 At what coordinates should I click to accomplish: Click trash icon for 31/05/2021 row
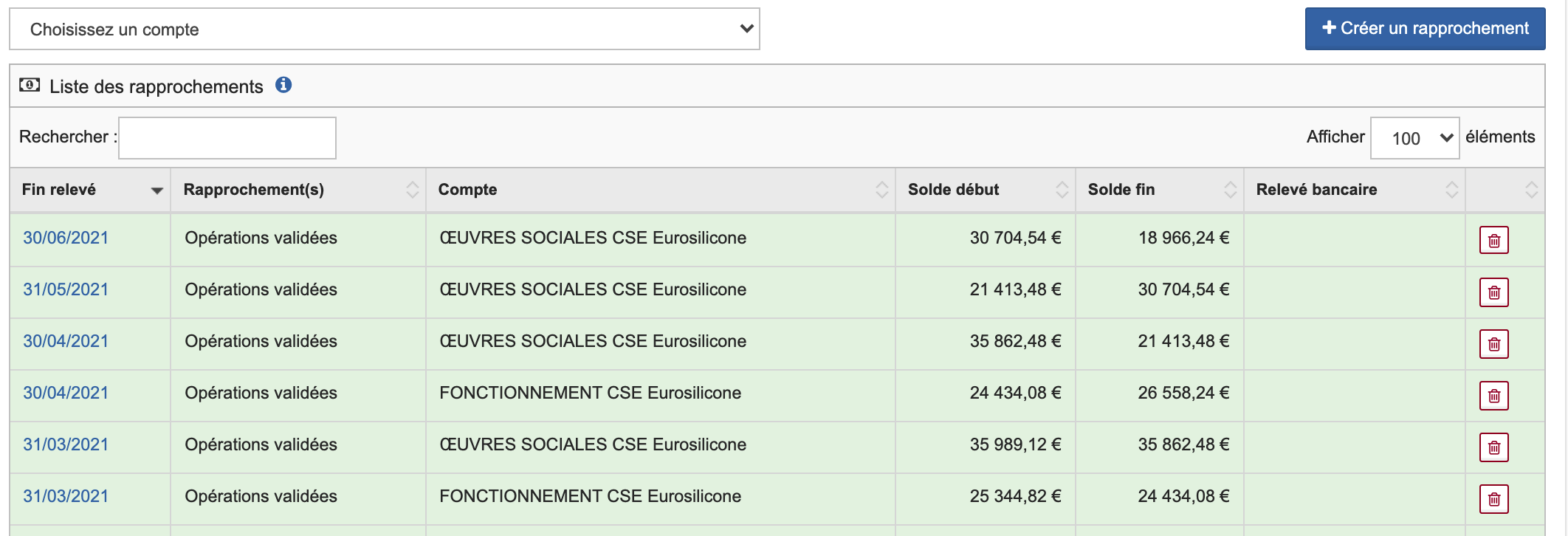pyautogui.click(x=1493, y=292)
